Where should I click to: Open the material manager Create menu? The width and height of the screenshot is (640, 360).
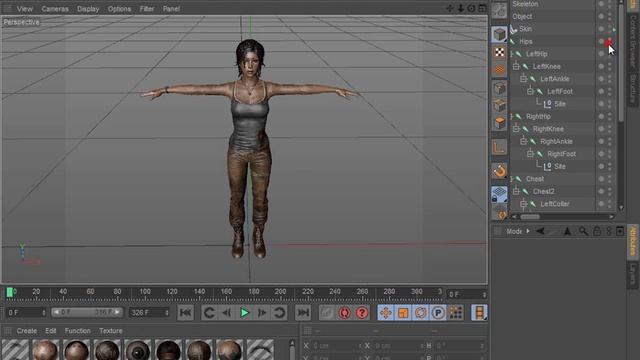[27, 331]
